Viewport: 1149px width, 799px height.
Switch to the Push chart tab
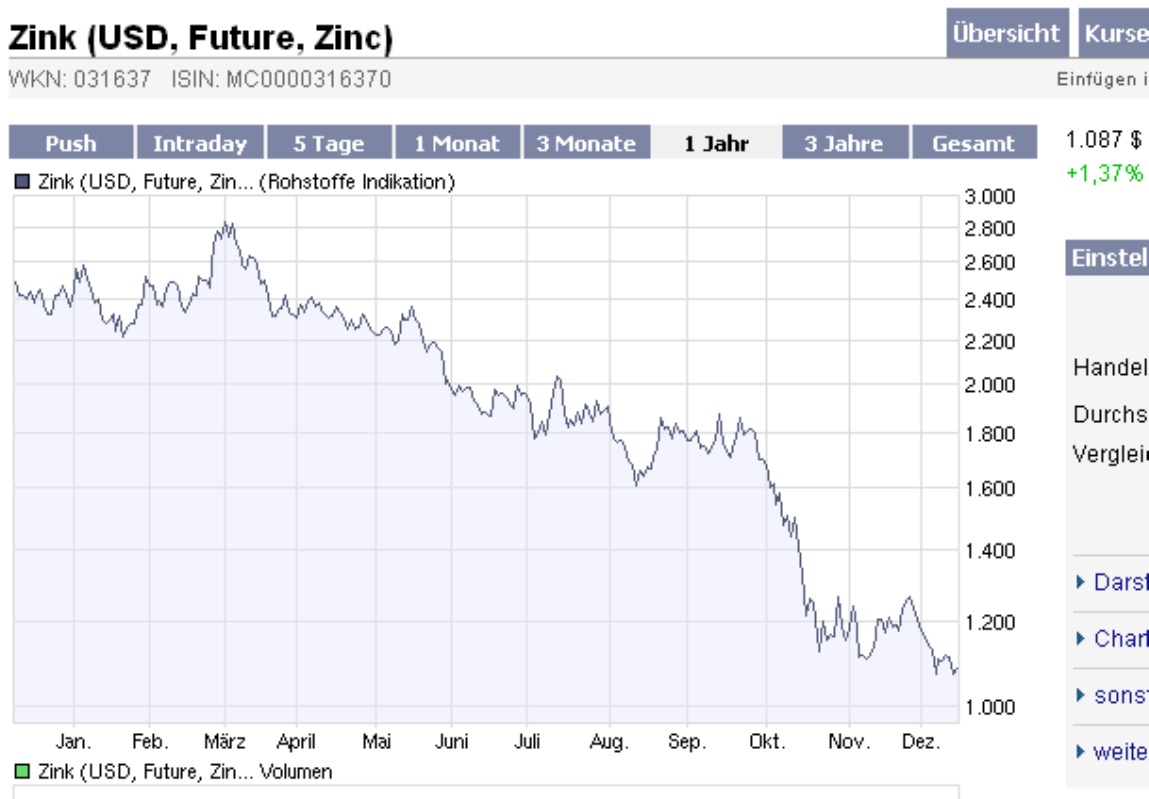coord(71,143)
